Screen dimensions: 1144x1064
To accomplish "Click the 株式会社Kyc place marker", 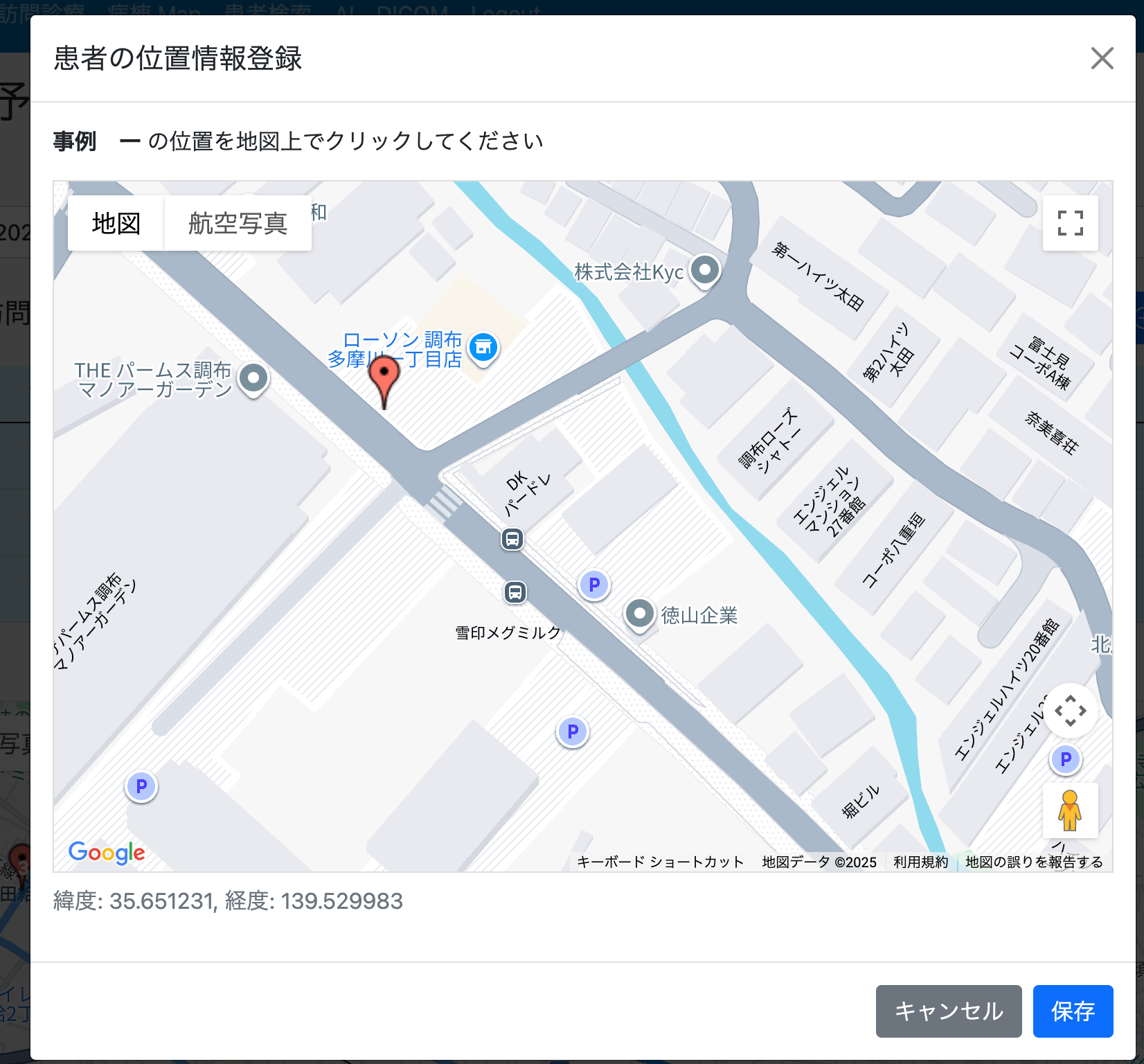I will [x=705, y=269].
